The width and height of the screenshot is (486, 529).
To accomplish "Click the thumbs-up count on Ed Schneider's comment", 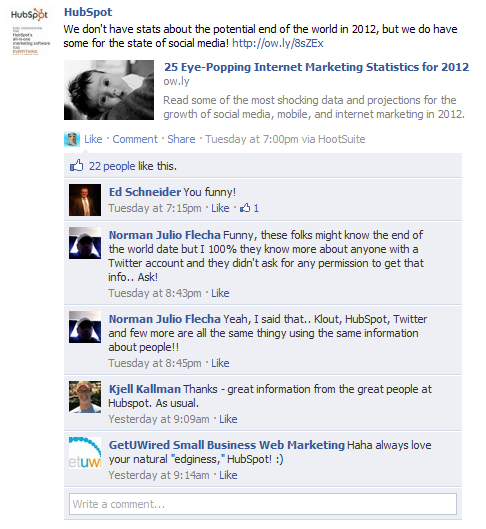I will click(x=249, y=208).
